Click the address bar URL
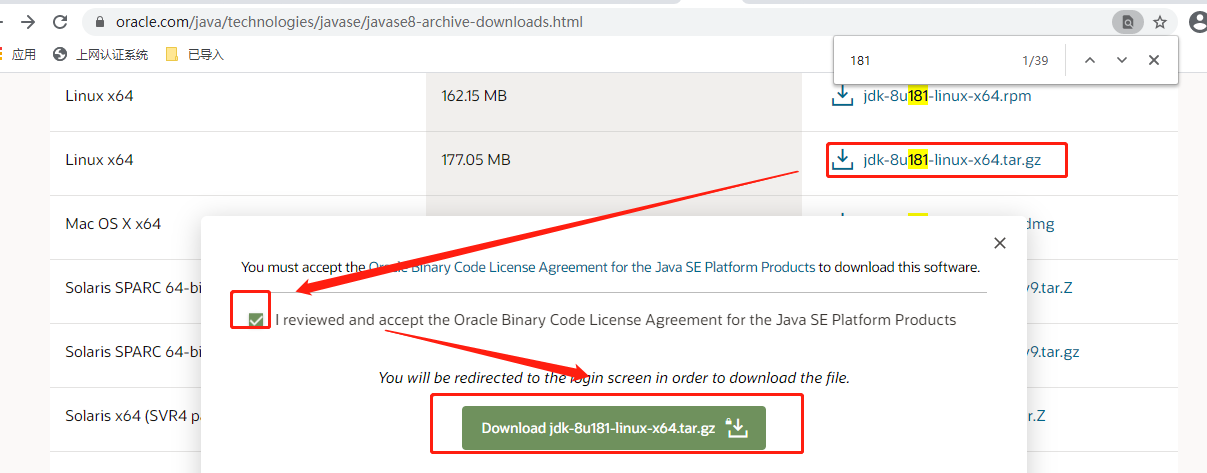This screenshot has width=1207, height=473. (x=349, y=21)
